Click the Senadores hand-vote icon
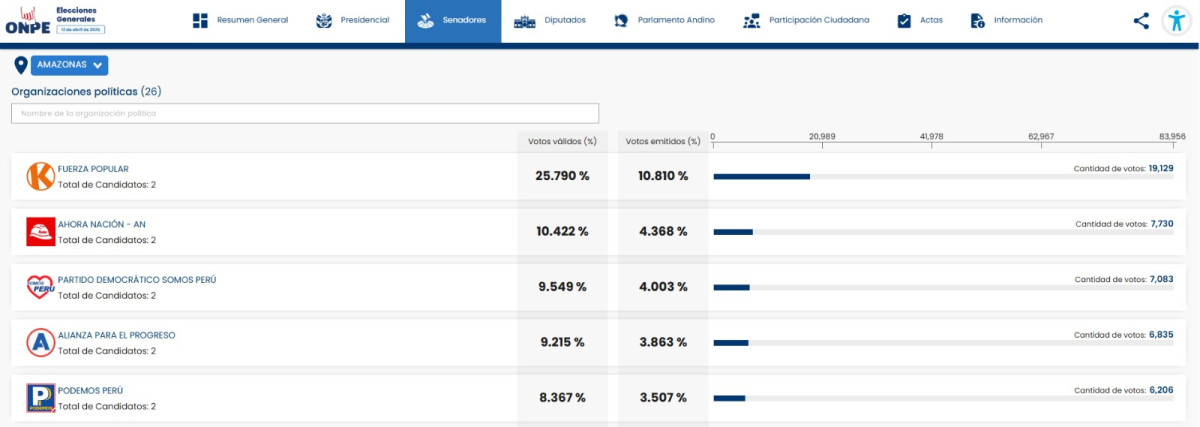 coord(425,20)
